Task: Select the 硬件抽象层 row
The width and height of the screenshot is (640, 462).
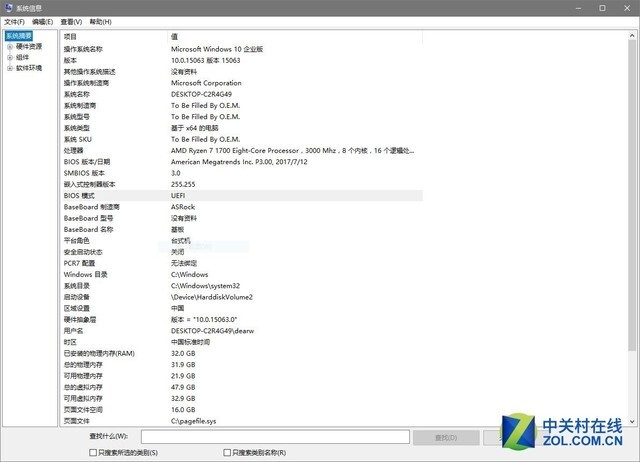Action: pyautogui.click(x=242, y=320)
